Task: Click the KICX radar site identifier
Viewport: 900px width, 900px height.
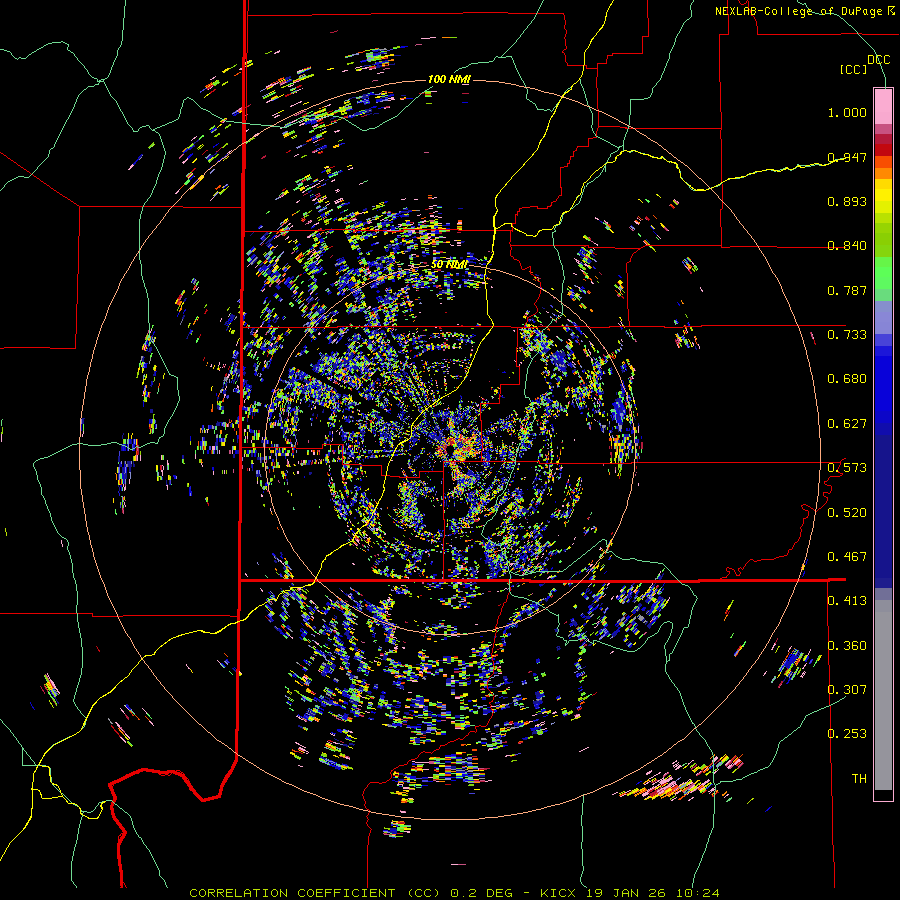Action: 558,893
